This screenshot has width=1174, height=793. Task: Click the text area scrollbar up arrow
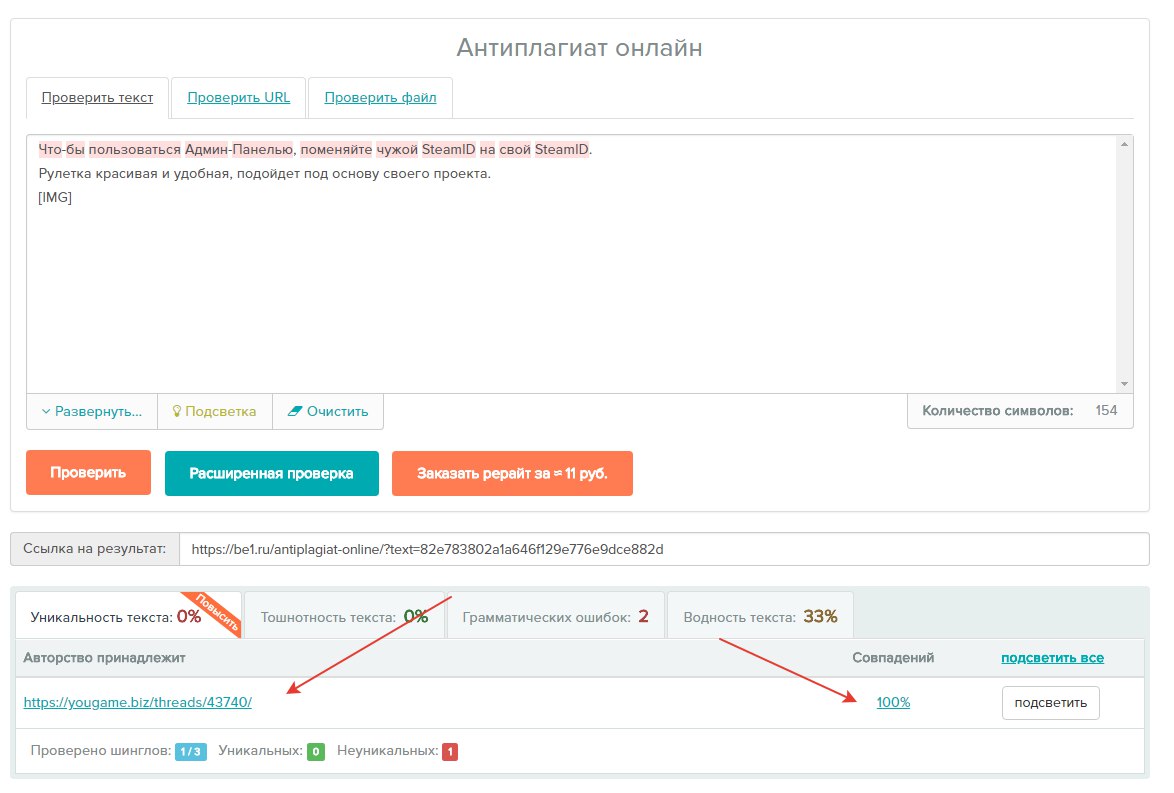[1124, 144]
